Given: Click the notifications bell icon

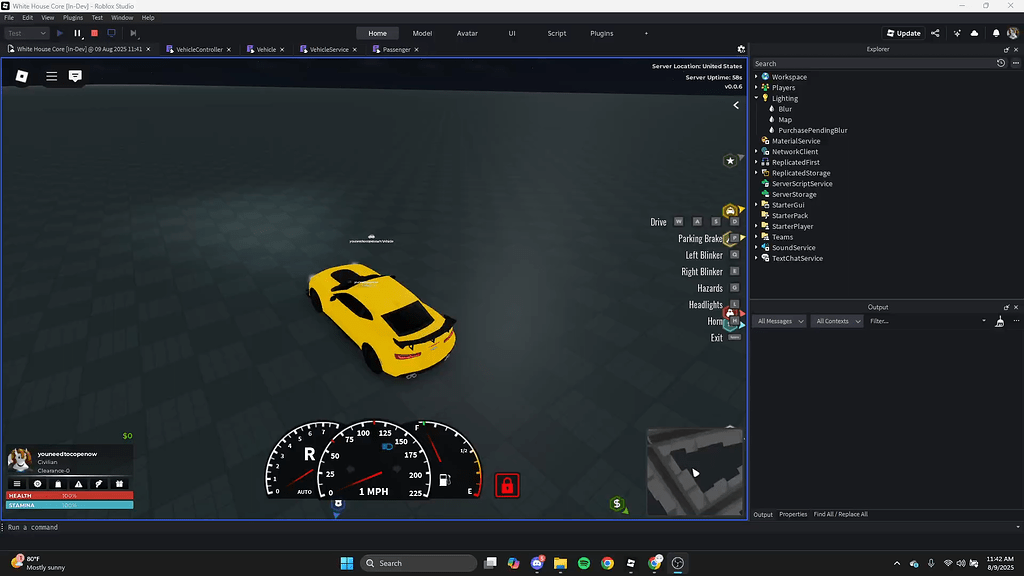Looking at the screenshot, I should [x=995, y=33].
